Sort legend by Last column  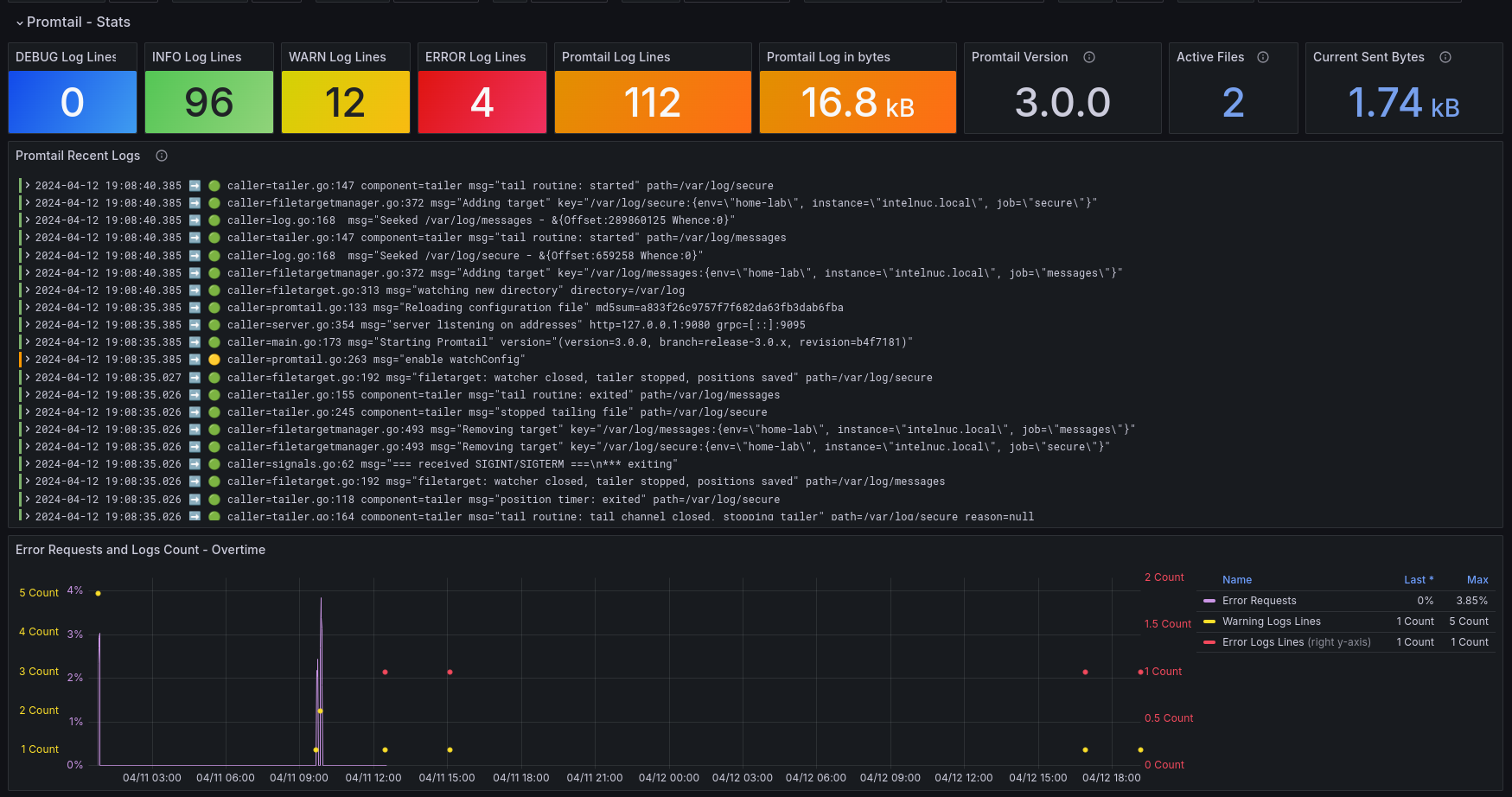(1418, 580)
